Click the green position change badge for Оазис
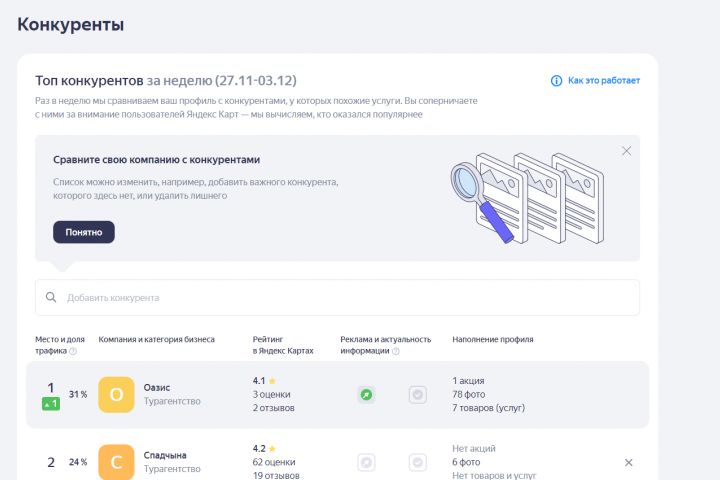The image size is (720, 480). (51, 404)
